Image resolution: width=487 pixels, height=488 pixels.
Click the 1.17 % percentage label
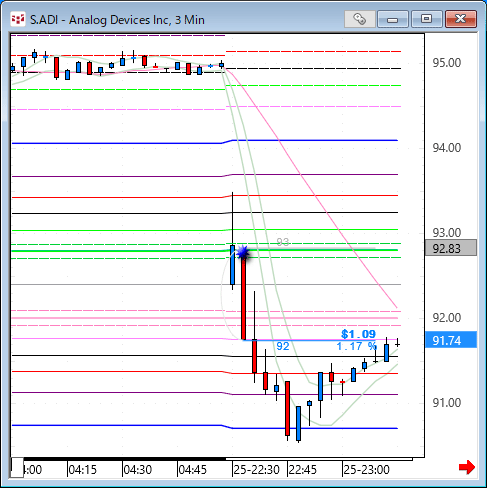pos(357,346)
